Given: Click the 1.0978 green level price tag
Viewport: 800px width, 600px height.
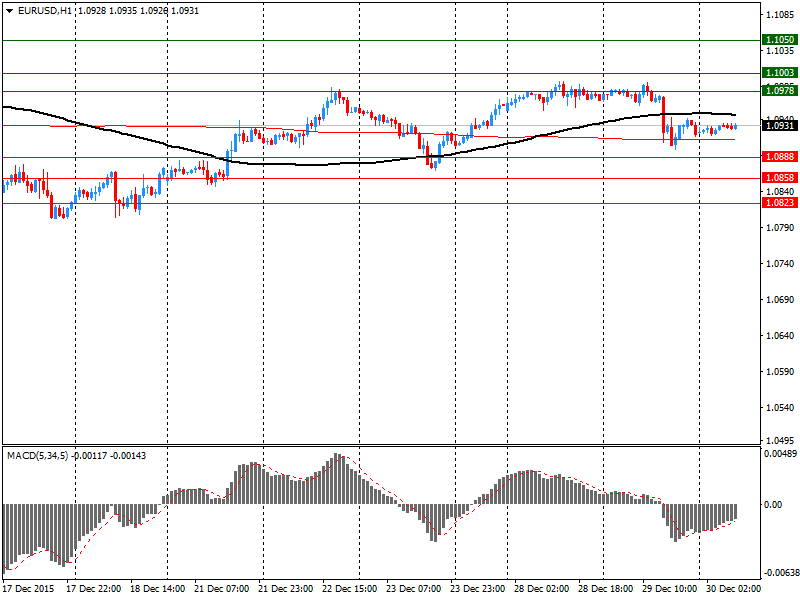Looking at the screenshot, I should (x=779, y=91).
